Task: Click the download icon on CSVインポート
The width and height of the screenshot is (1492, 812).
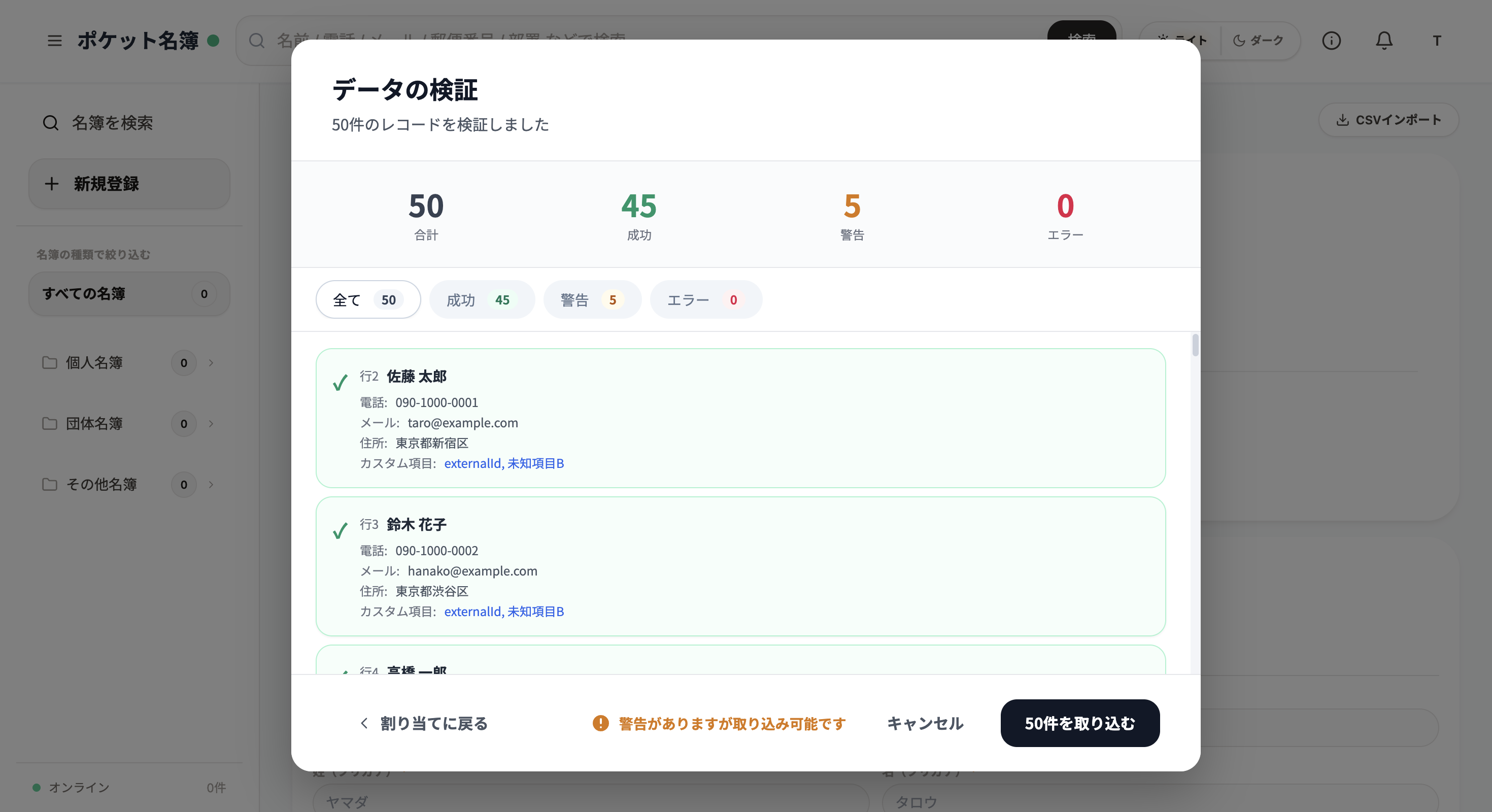Action: click(x=1343, y=120)
